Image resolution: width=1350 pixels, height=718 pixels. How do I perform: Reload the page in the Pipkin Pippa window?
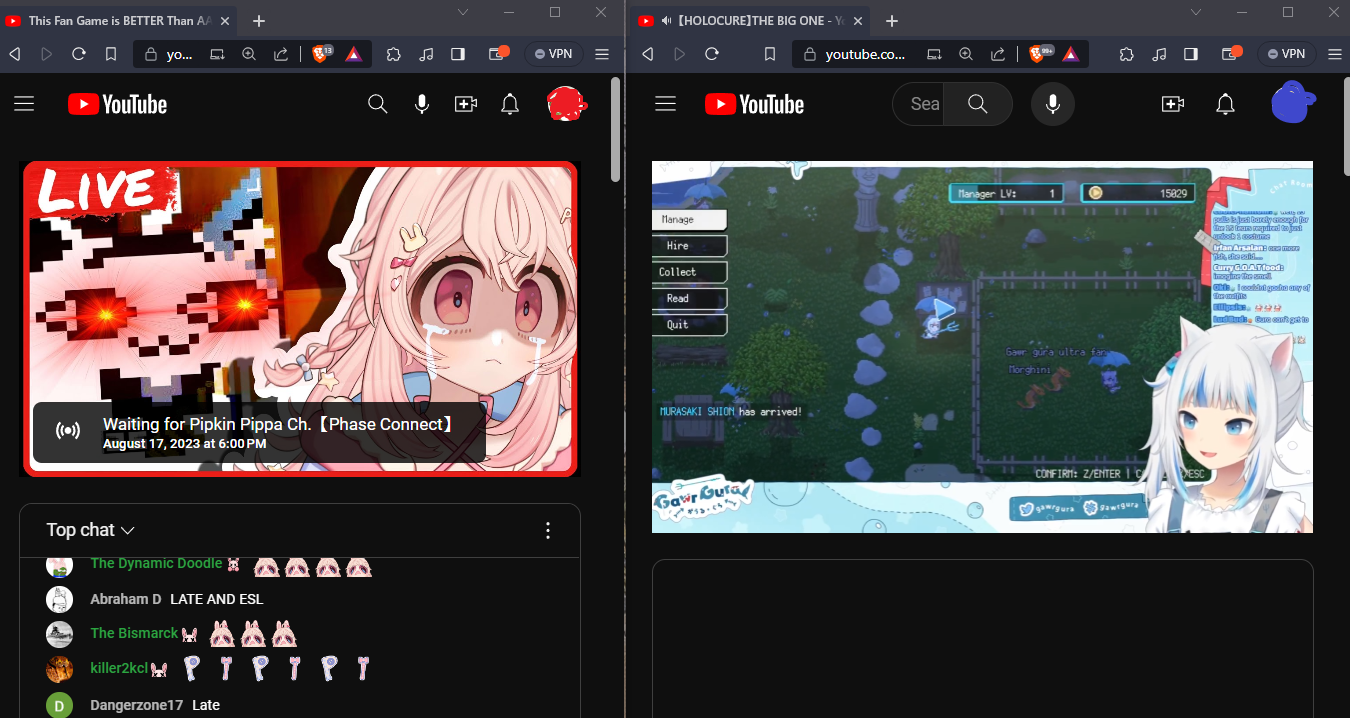78,54
